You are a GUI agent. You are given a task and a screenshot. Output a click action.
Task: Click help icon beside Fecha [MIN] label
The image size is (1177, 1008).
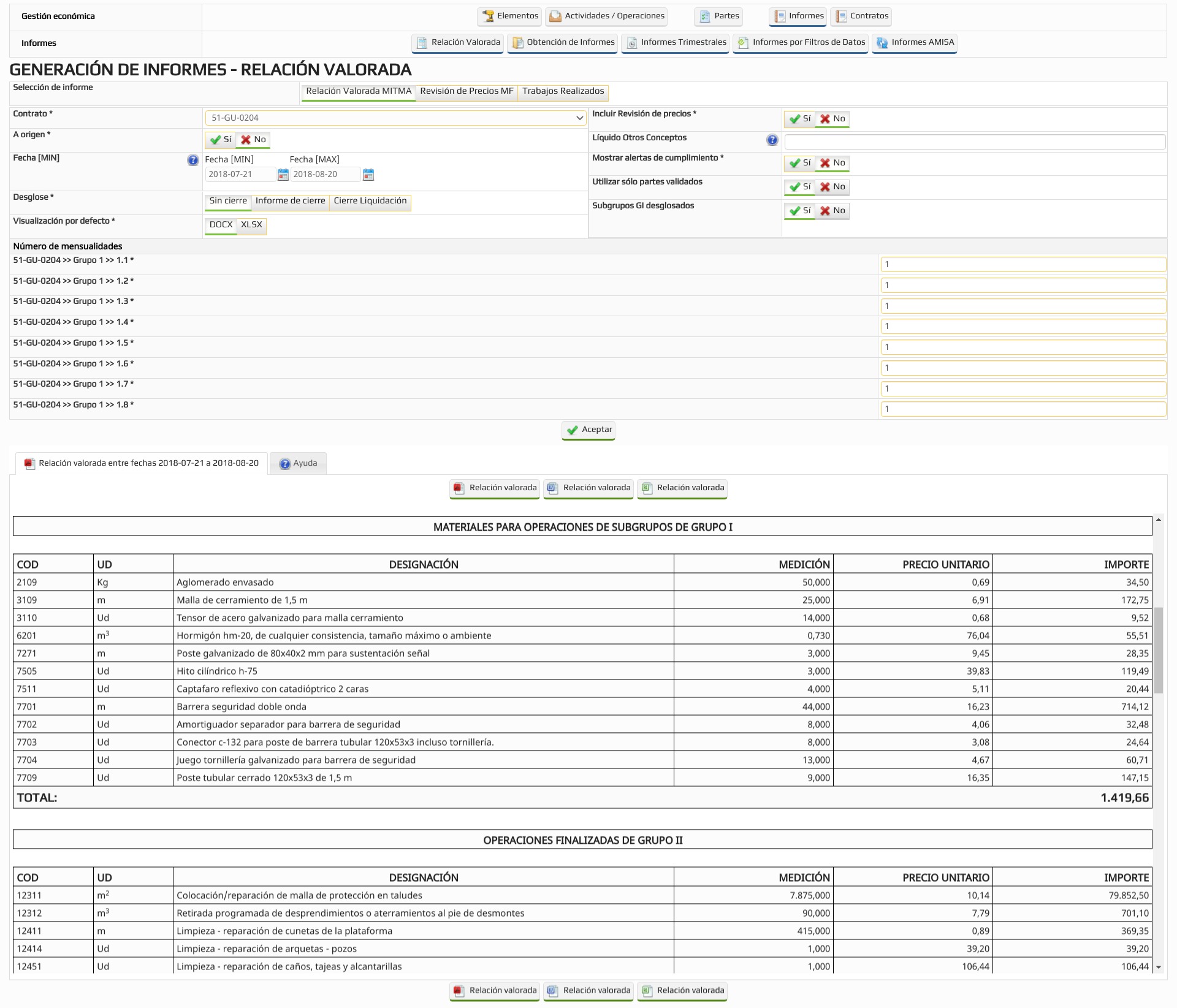(192, 160)
